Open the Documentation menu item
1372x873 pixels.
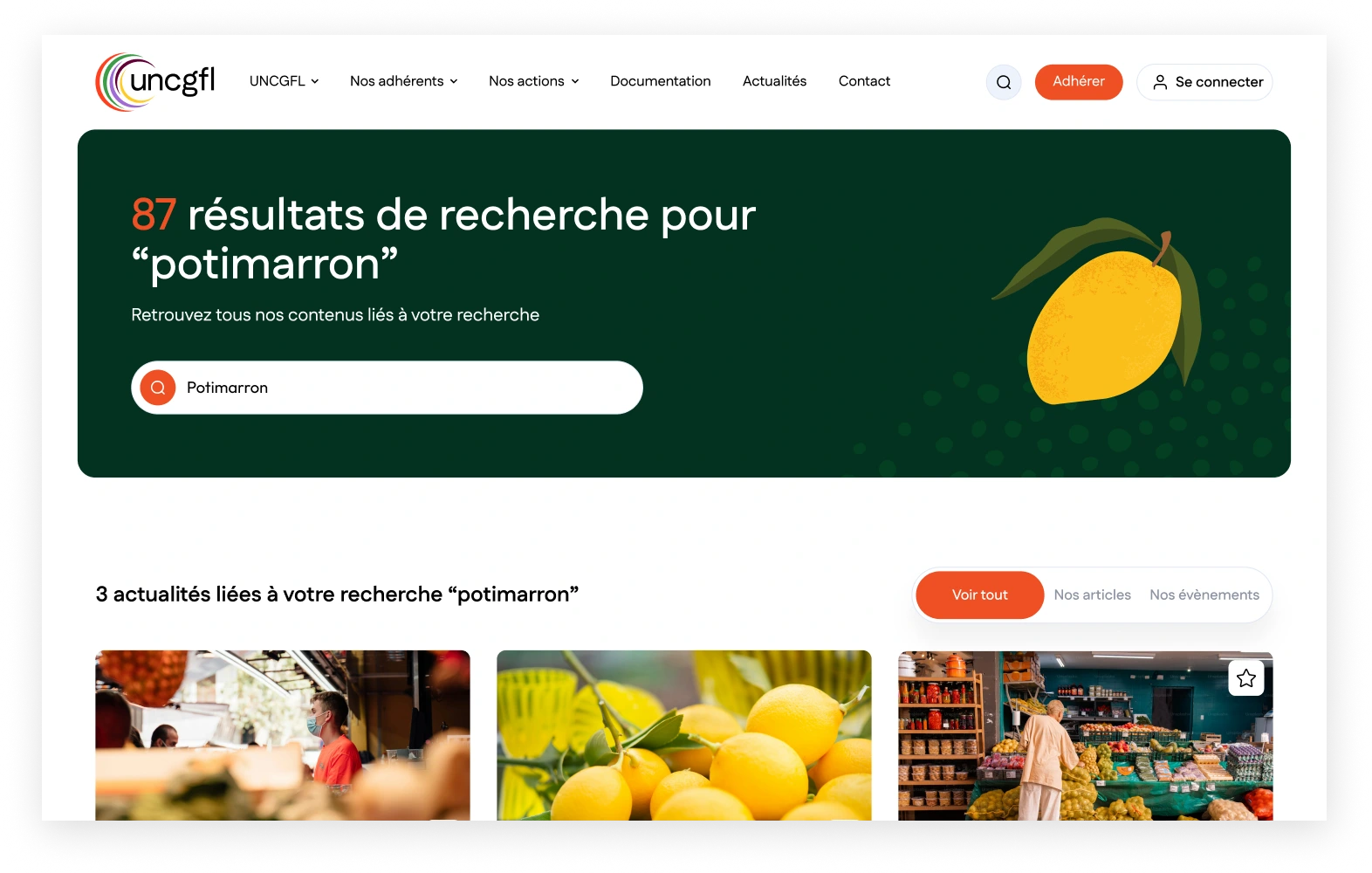pos(661,81)
